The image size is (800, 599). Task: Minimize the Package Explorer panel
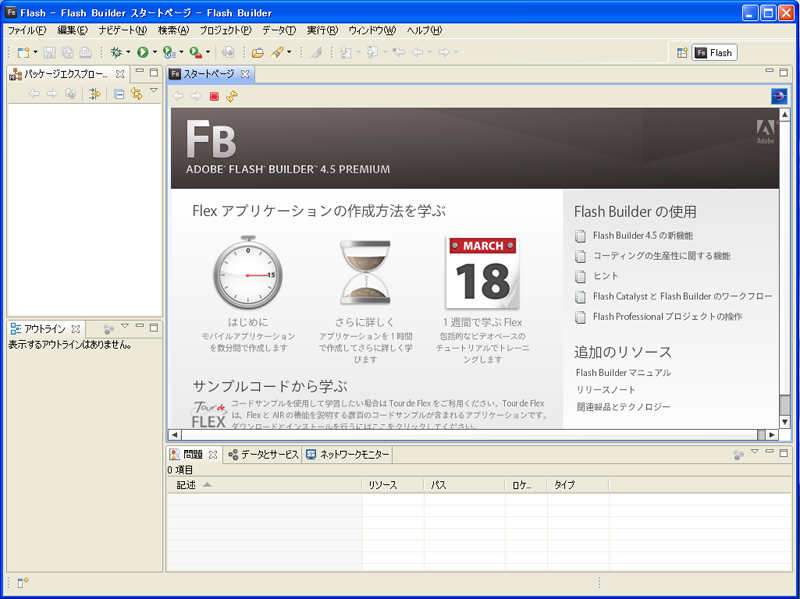139,72
